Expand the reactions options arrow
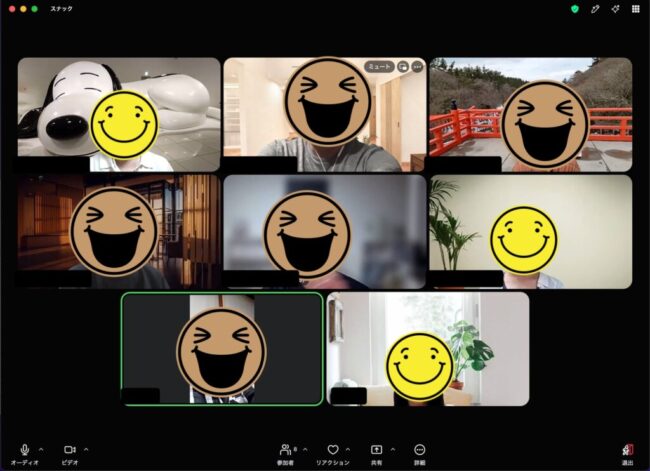The image size is (650, 471). coord(348,449)
